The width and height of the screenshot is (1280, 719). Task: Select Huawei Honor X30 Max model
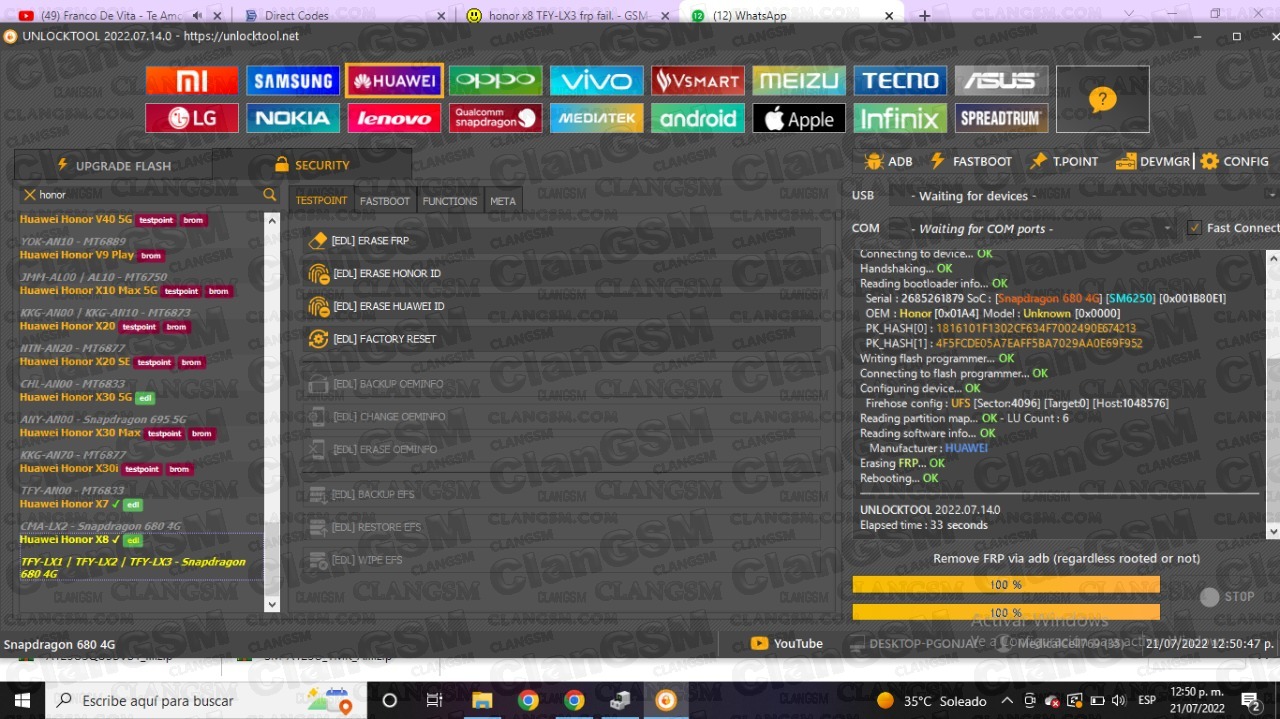pos(80,433)
